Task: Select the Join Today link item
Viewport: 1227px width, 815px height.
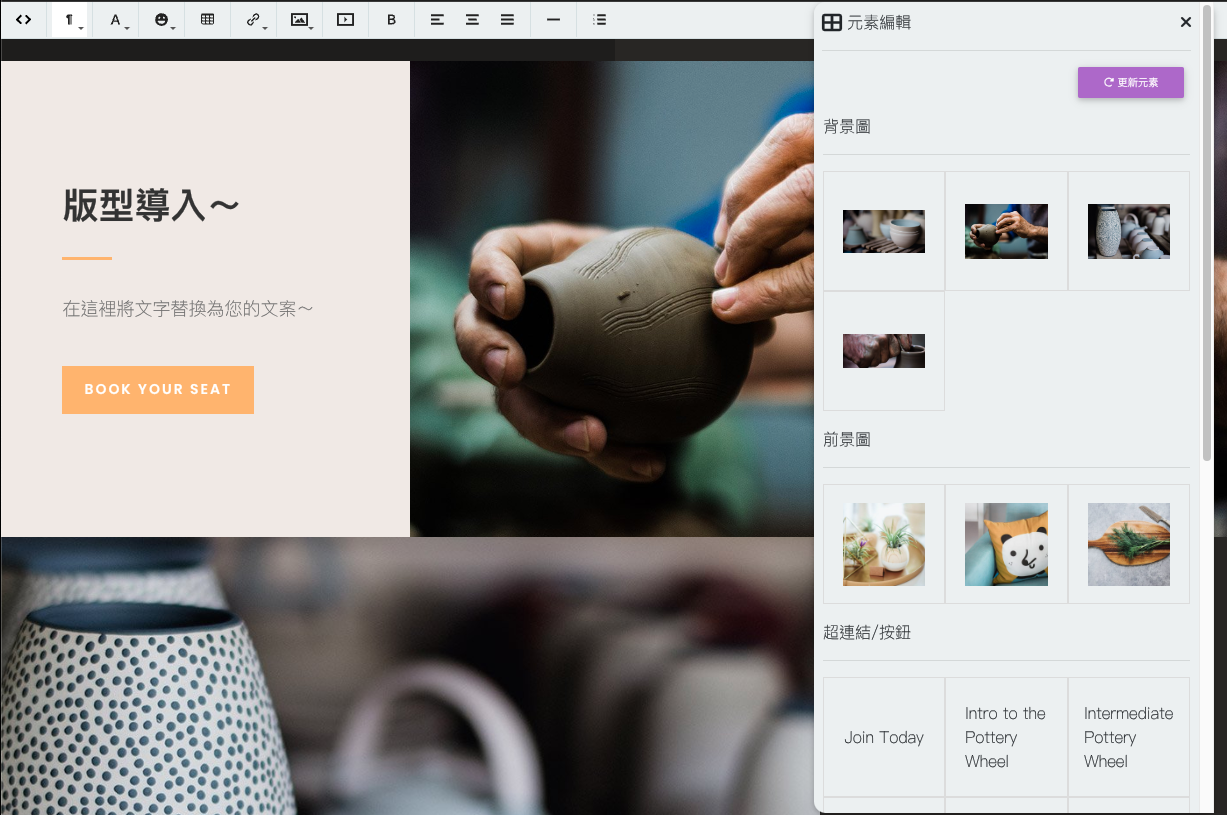Action: pos(884,737)
